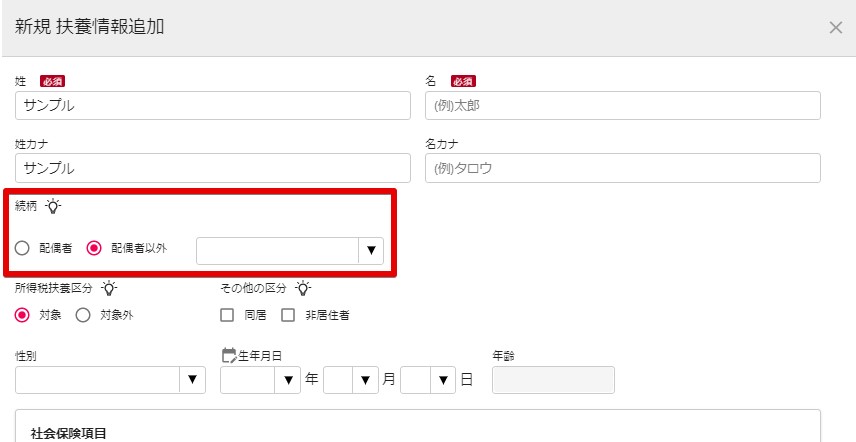
Task: Click the dialog title 新規 扶養情報追加
Action: 89,27
